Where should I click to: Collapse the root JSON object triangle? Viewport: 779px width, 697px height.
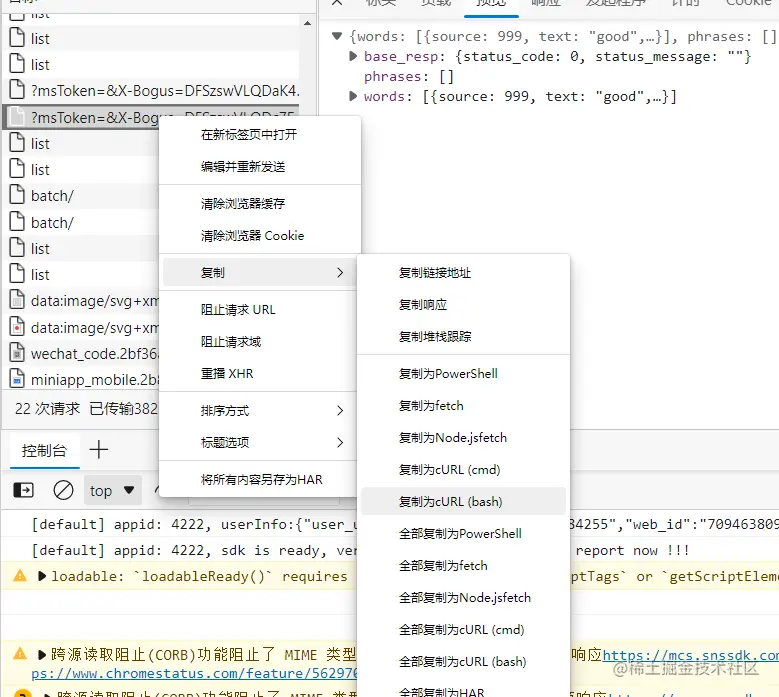coord(337,36)
